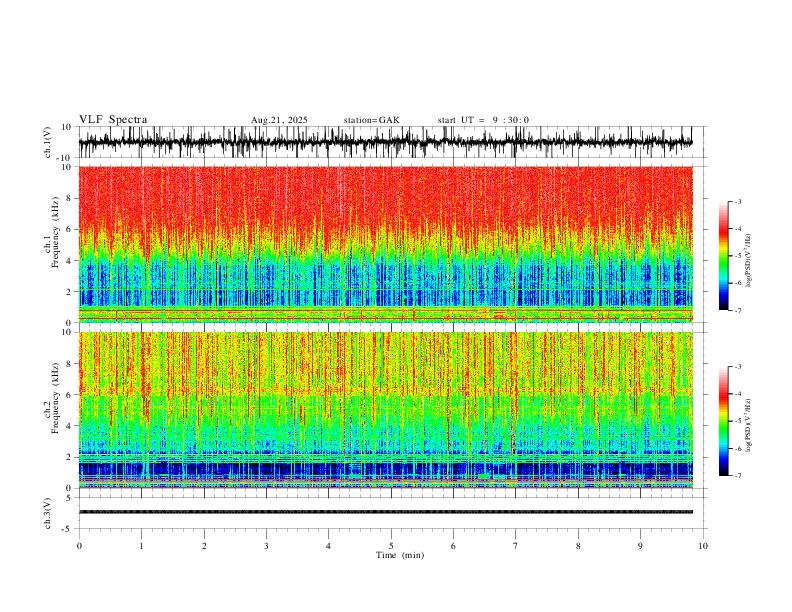Click the ch.2 log(PSD) color bar title
Screen dimensions: 792x612
pyautogui.click(x=748, y=426)
